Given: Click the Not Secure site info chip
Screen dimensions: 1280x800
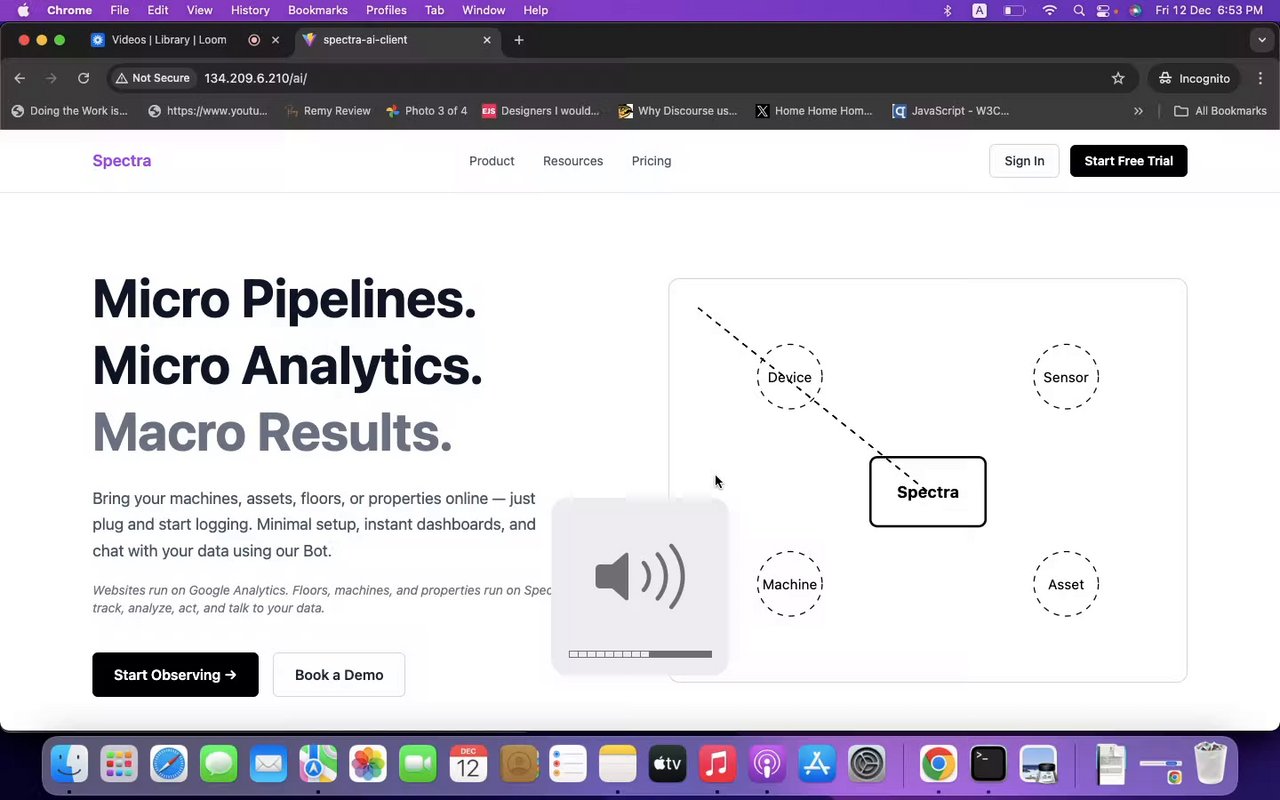Looking at the screenshot, I should click(x=152, y=78).
